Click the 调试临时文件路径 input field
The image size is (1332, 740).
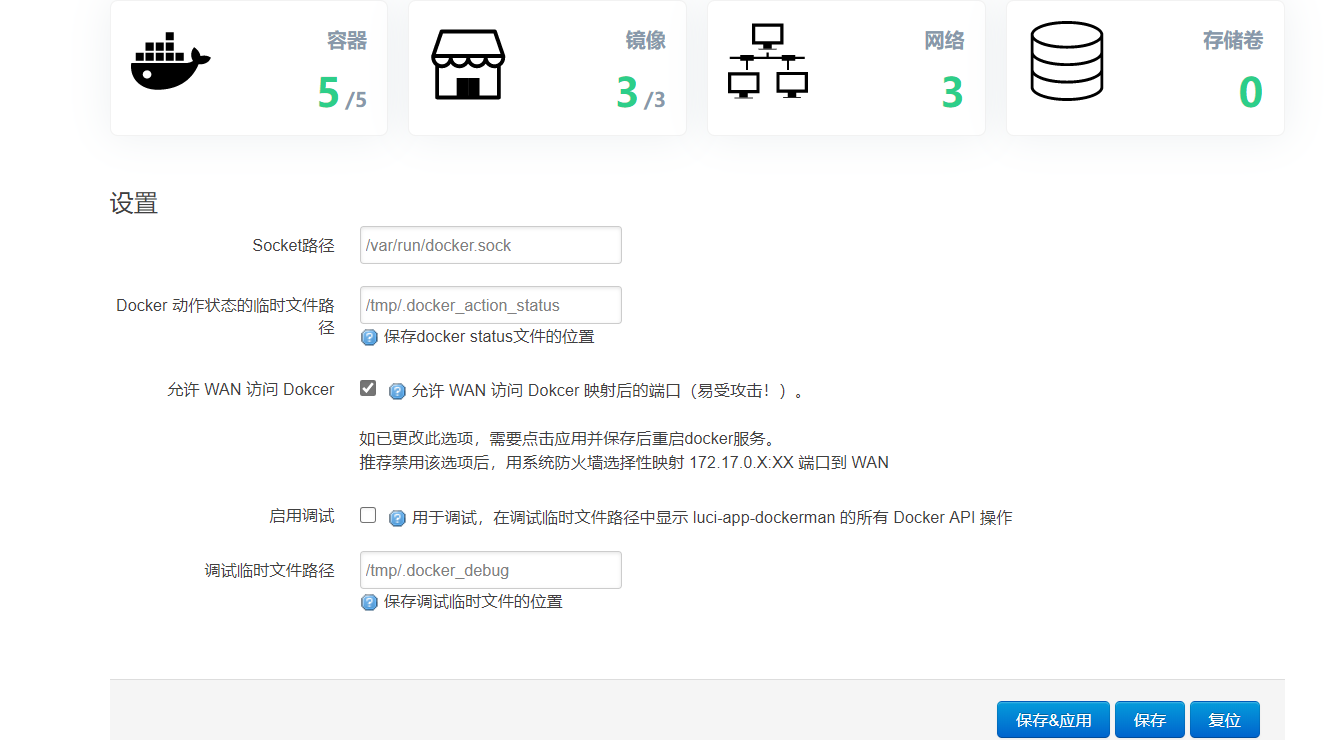tap(490, 570)
